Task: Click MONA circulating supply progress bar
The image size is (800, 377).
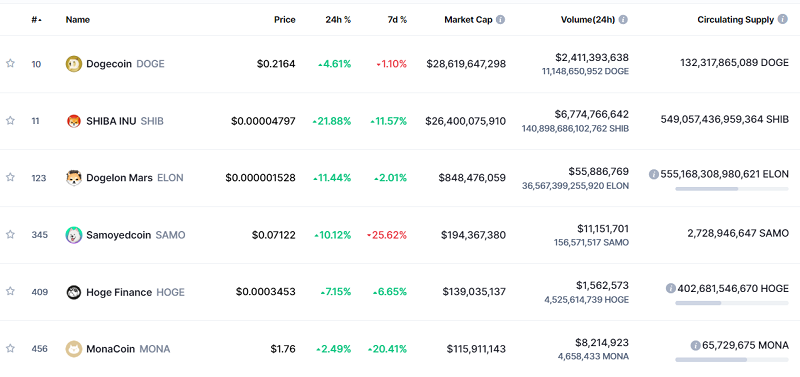Action: 732,360
